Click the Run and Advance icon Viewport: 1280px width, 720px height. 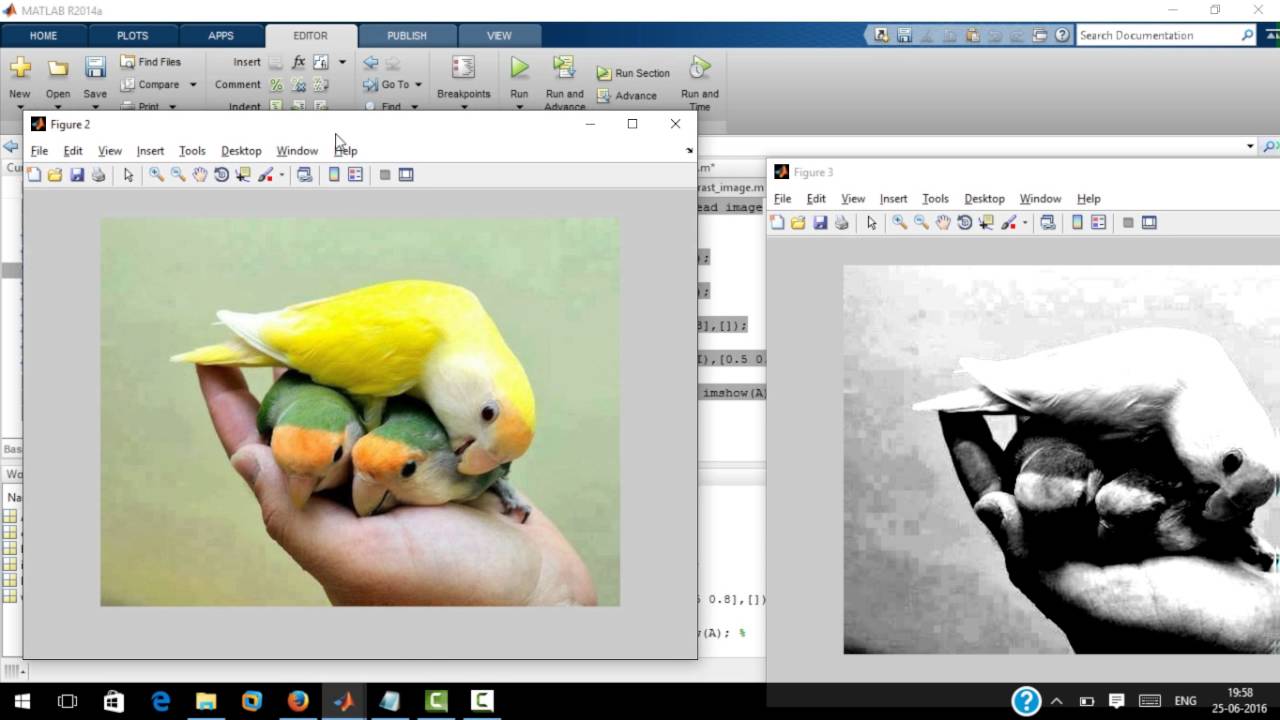[564, 67]
